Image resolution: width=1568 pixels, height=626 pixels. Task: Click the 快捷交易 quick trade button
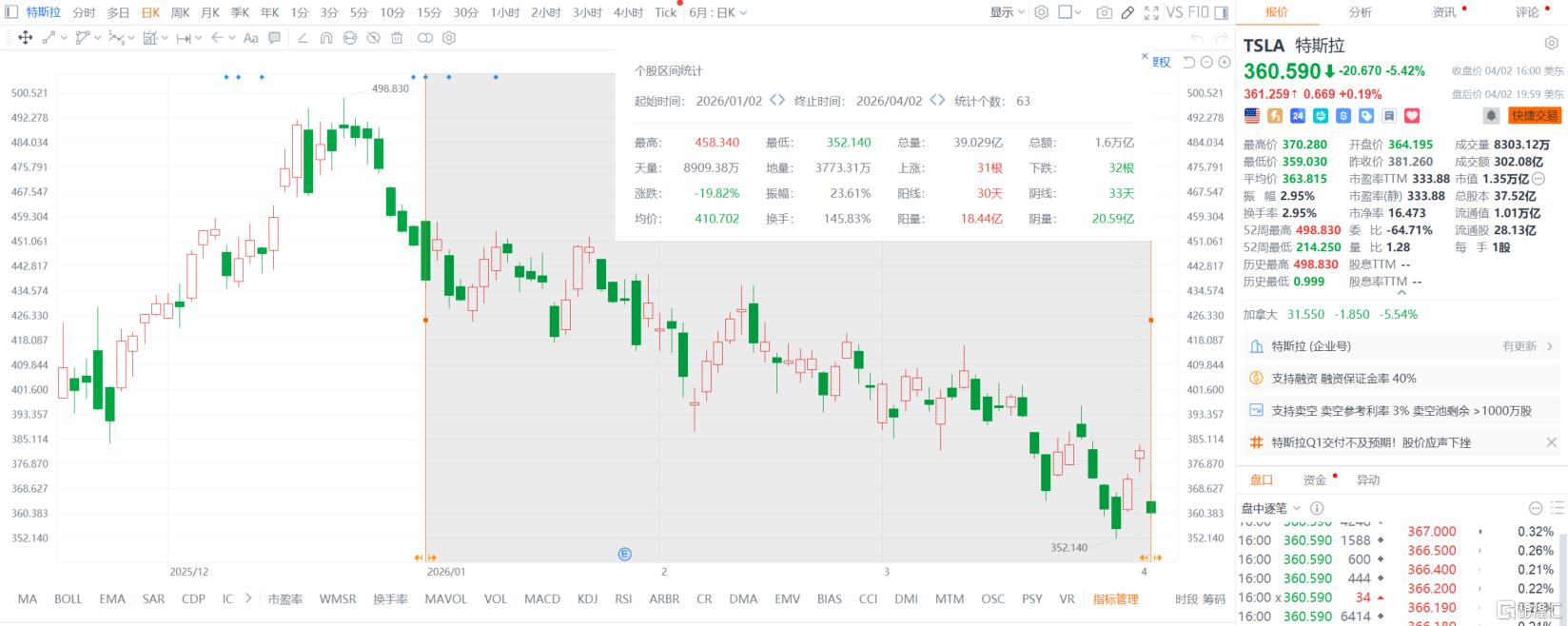coord(1535,115)
